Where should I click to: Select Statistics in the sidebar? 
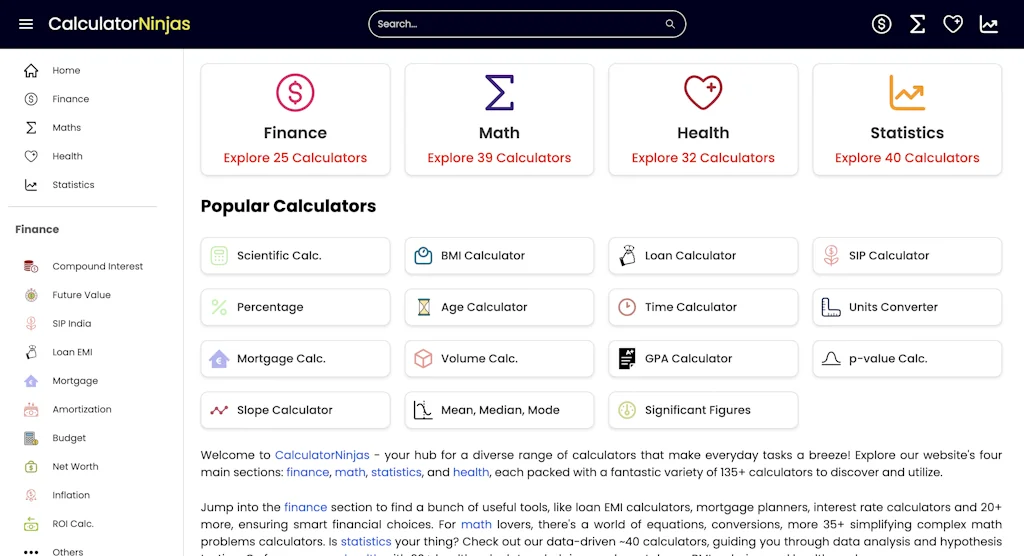tap(73, 185)
